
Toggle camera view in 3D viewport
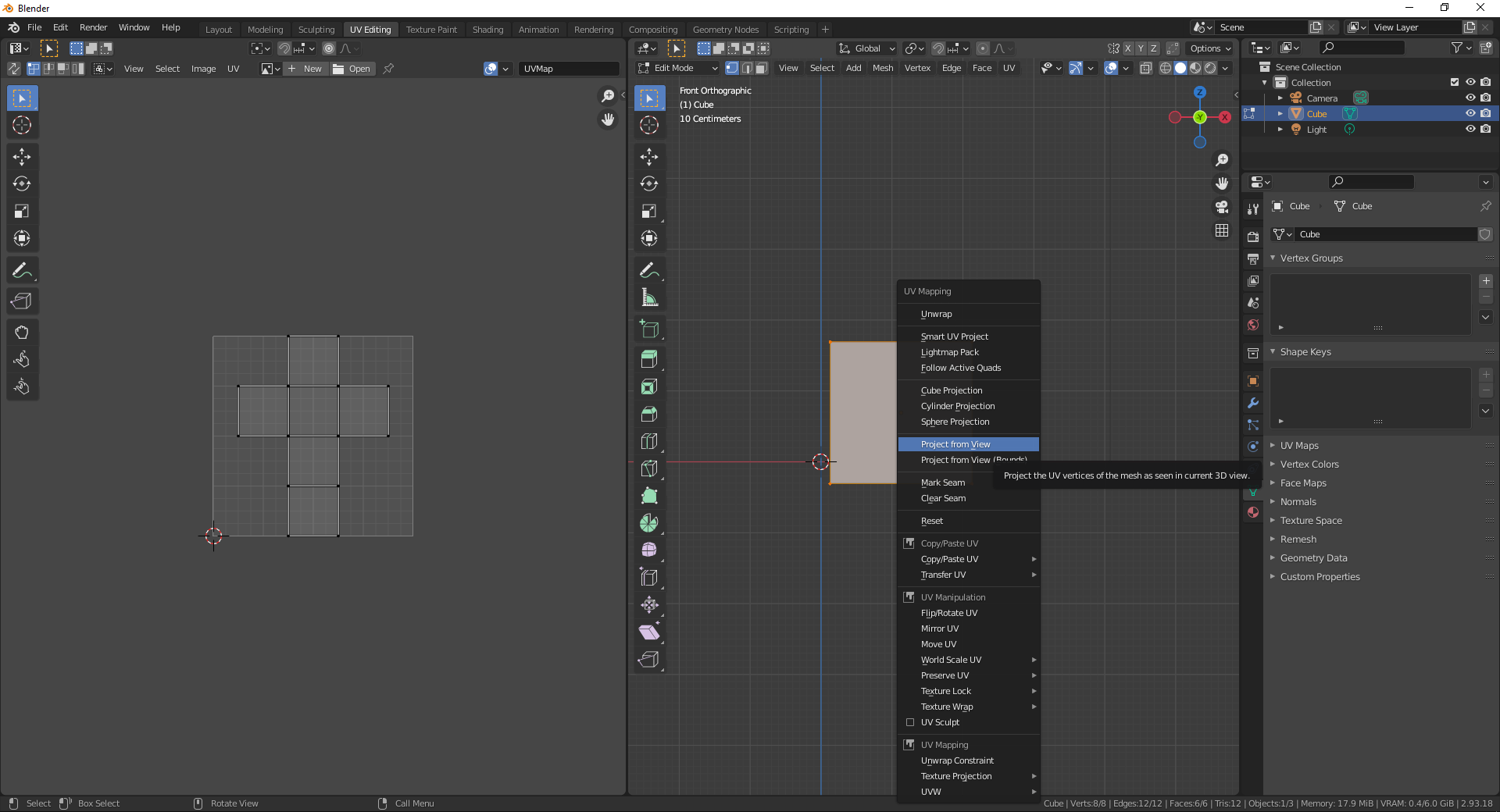click(x=1222, y=207)
